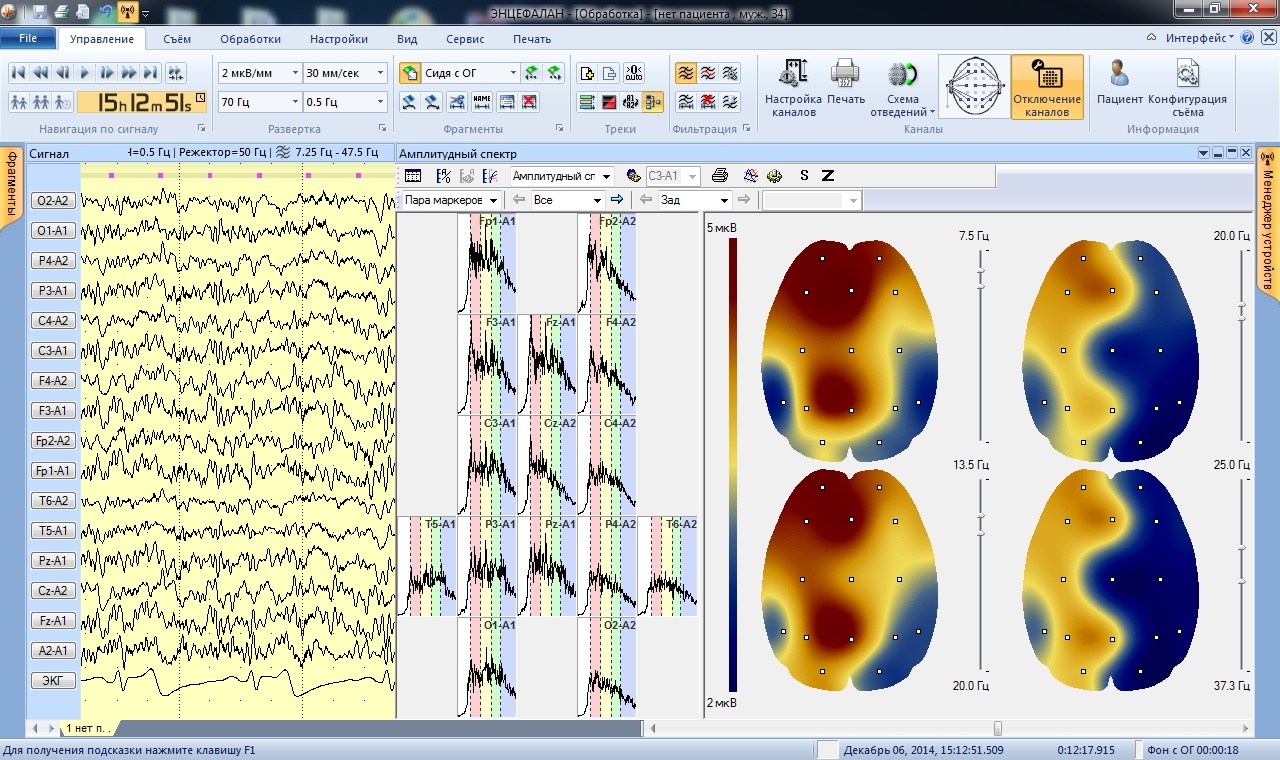The width and height of the screenshot is (1280, 760).
Task: Click the blue right arrow after 'Все'
Action: coord(617,200)
